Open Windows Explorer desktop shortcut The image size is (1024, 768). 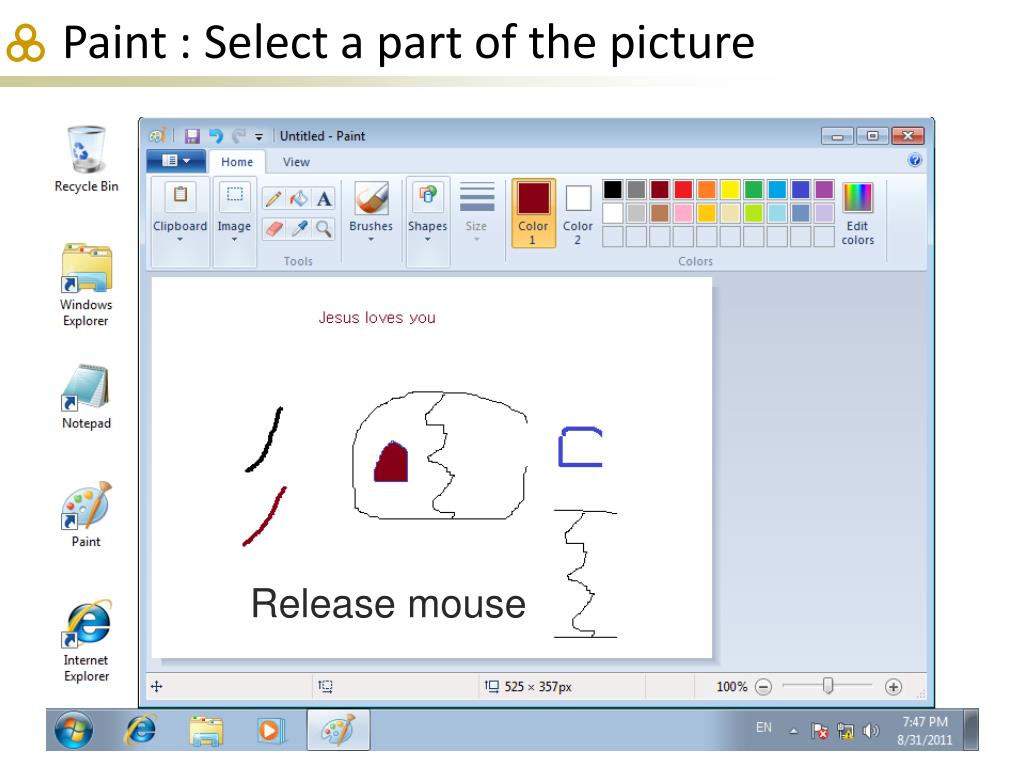(86, 285)
